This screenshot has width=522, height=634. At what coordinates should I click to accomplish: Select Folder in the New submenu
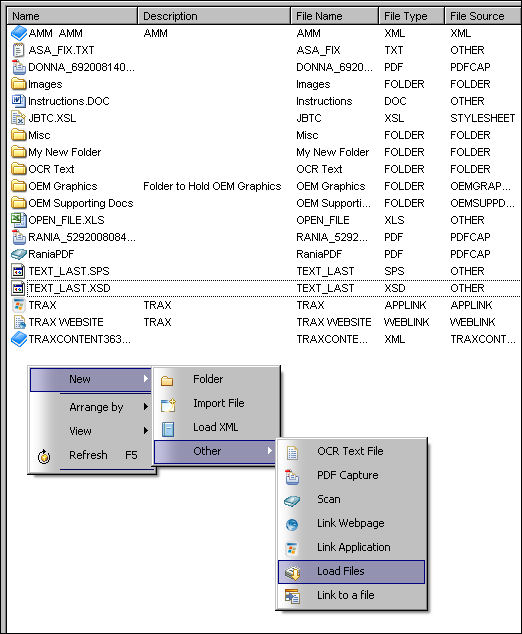tap(216, 379)
